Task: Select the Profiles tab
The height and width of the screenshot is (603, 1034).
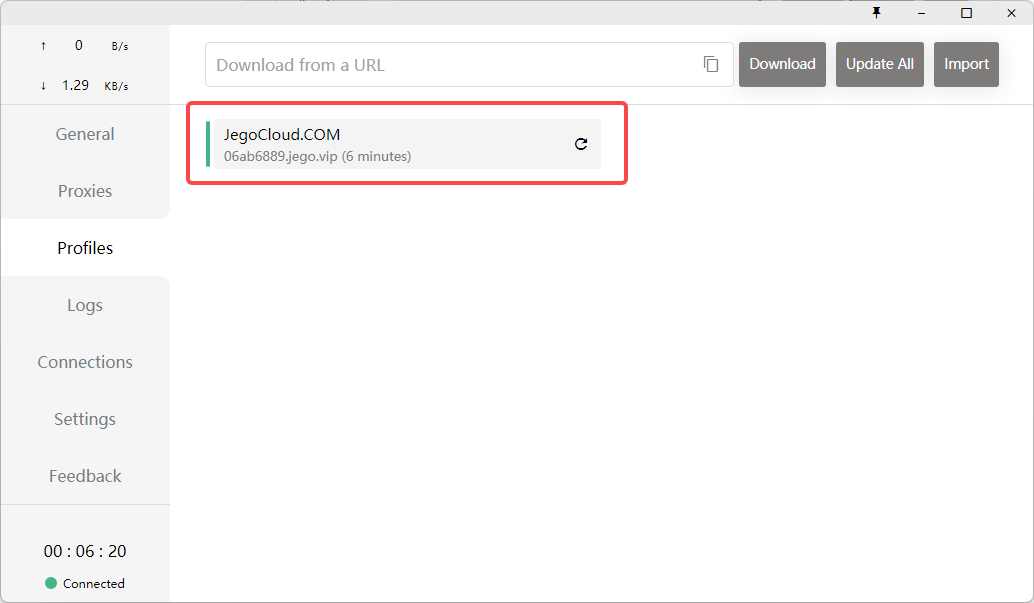Action: tap(85, 248)
